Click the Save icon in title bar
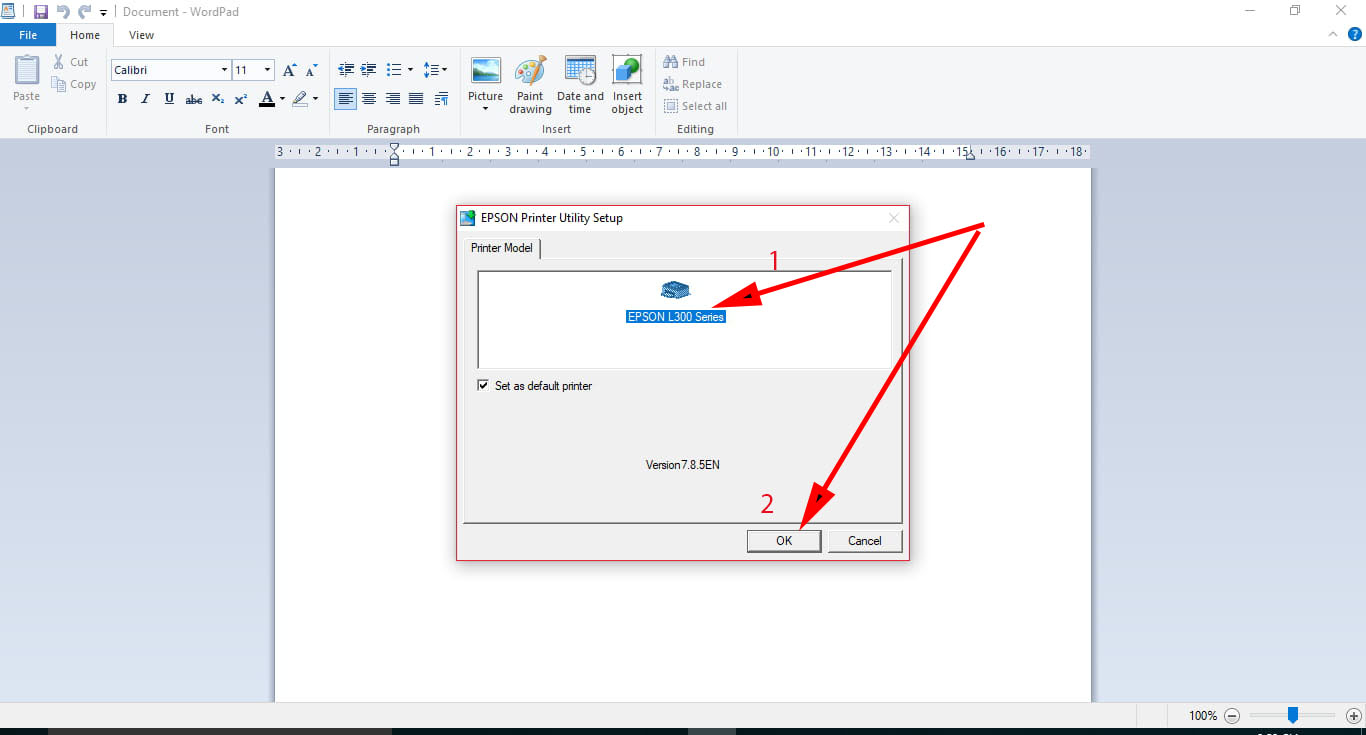1366x735 pixels. [41, 12]
